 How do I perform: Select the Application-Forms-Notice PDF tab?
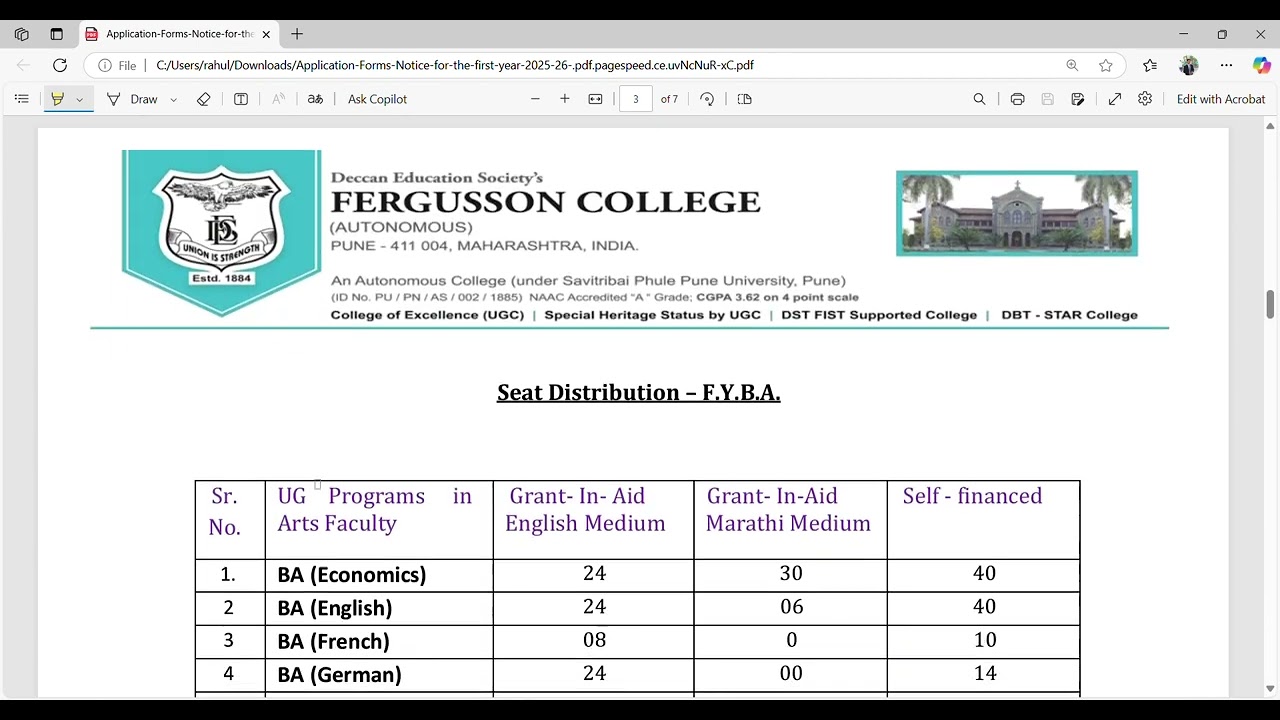coord(178,34)
